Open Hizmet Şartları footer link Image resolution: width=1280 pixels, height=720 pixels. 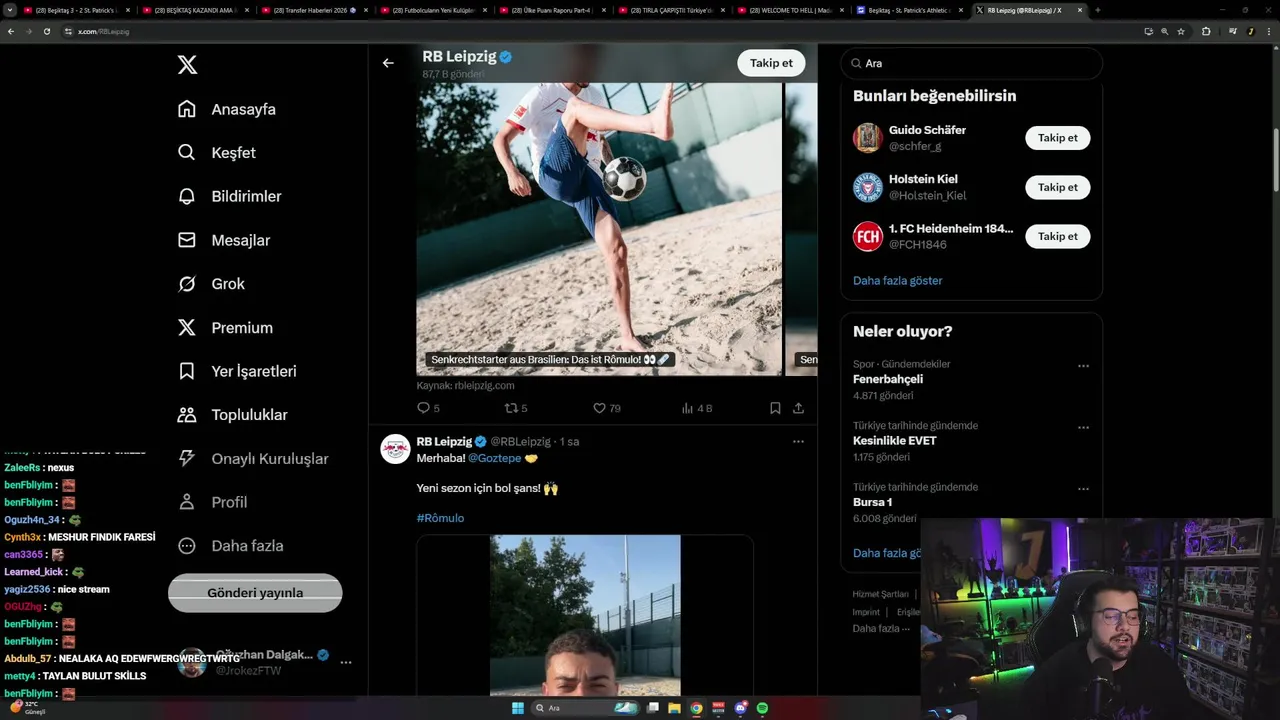(880, 594)
